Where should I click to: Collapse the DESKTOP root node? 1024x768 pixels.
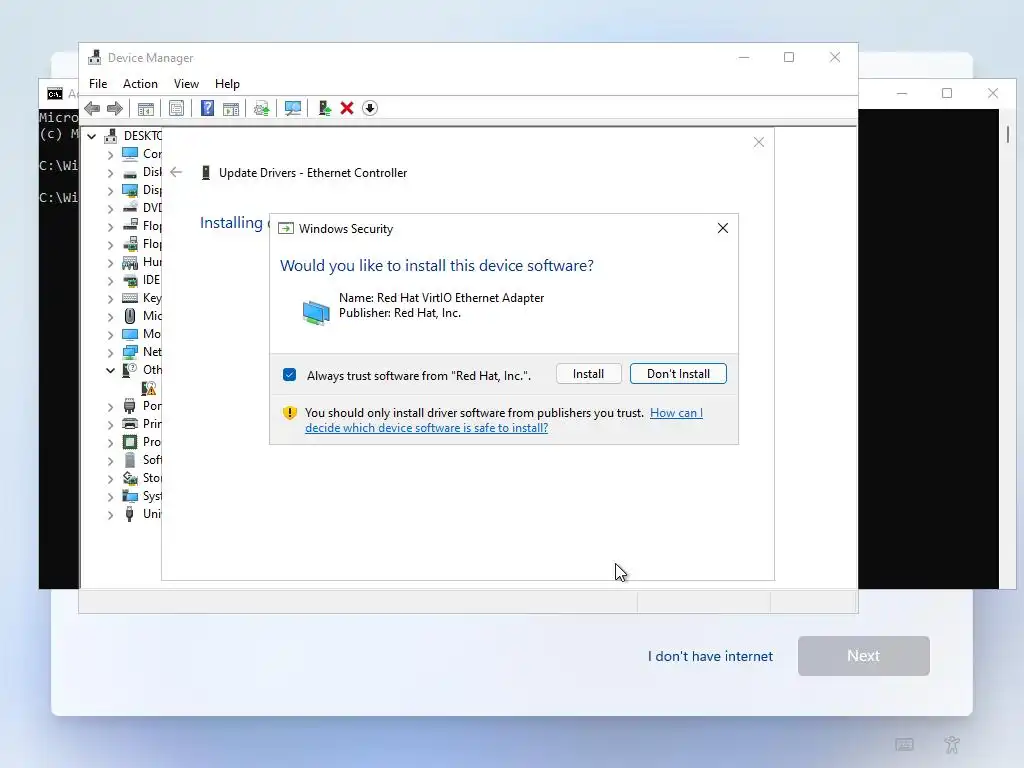92,136
